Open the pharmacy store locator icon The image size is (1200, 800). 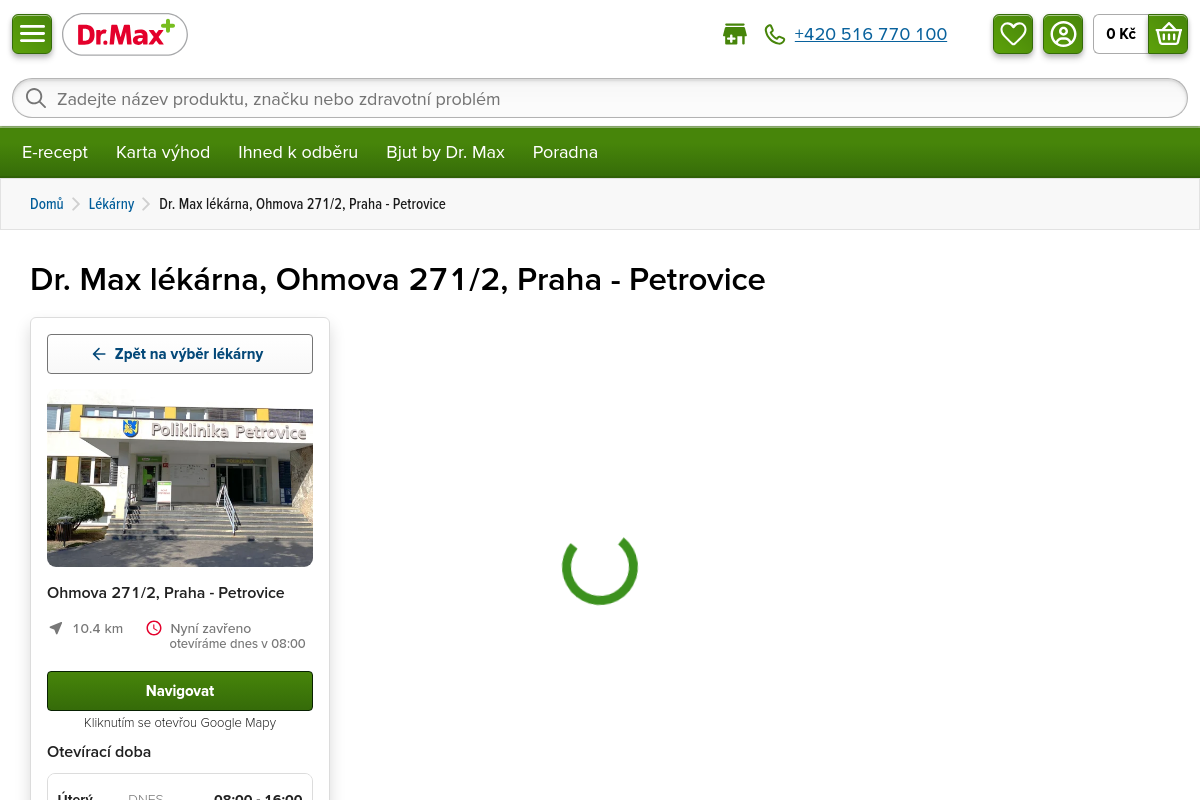[735, 34]
